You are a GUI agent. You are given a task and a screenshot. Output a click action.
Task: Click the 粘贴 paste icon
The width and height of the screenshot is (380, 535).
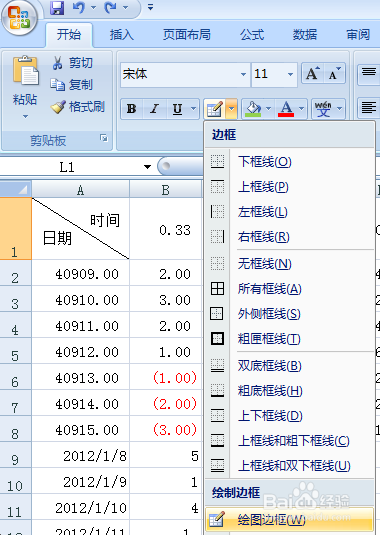click(x=25, y=70)
